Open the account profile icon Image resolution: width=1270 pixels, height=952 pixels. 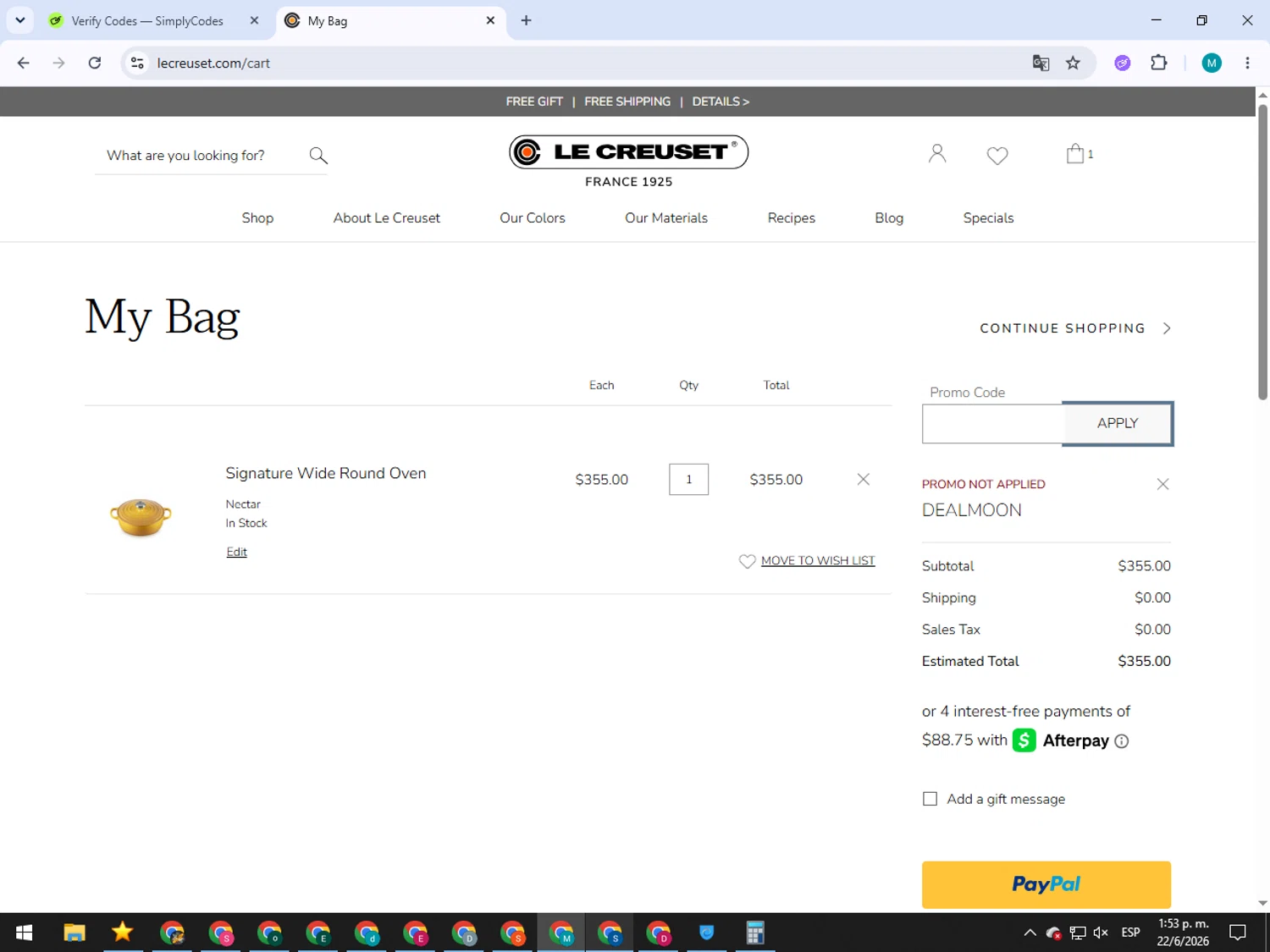click(x=936, y=153)
